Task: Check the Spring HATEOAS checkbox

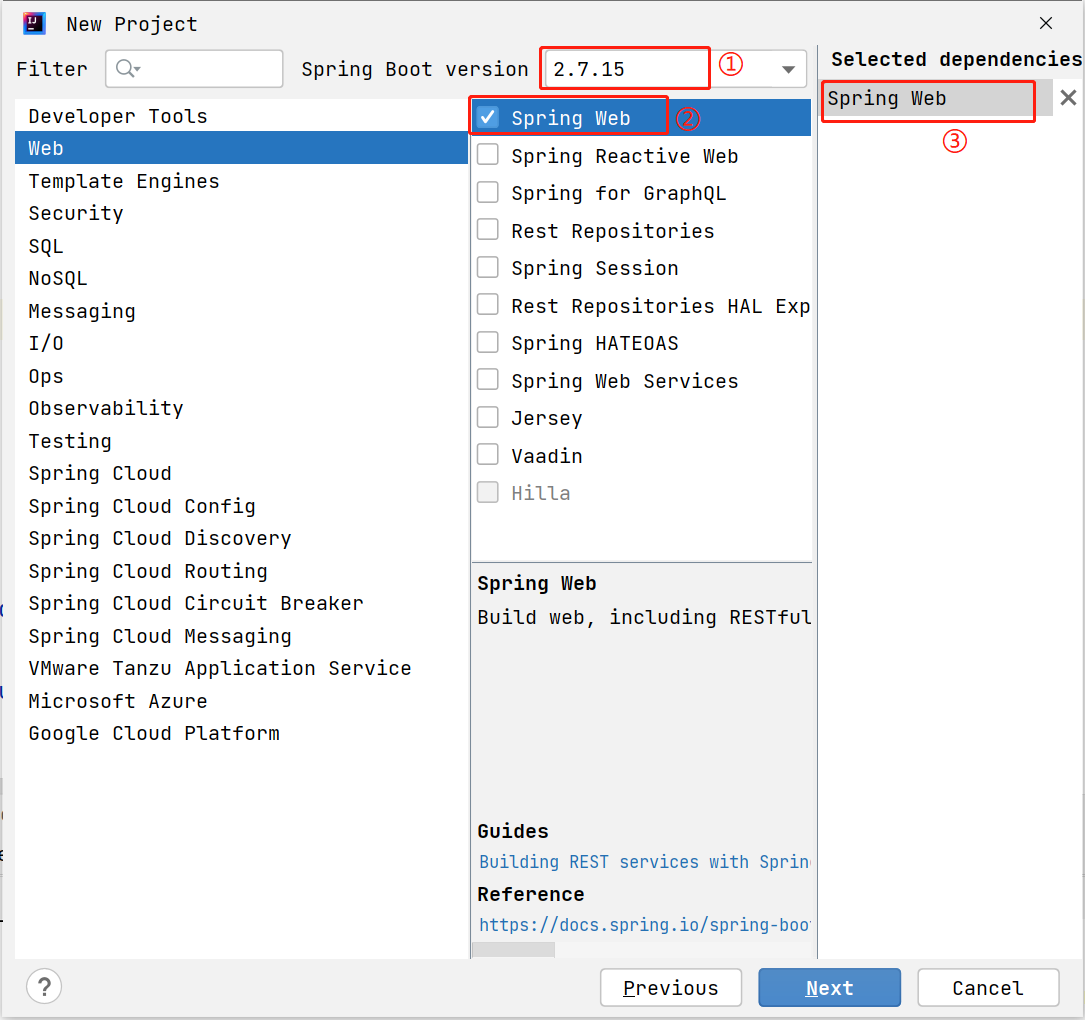Action: click(488, 342)
